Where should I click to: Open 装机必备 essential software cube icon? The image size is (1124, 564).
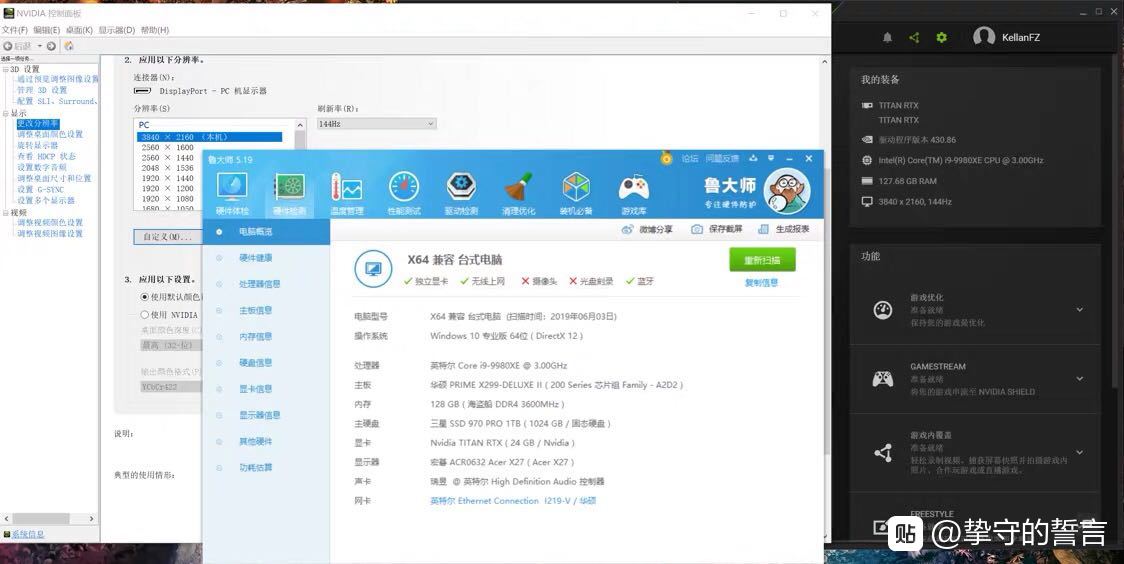[x=576, y=193]
